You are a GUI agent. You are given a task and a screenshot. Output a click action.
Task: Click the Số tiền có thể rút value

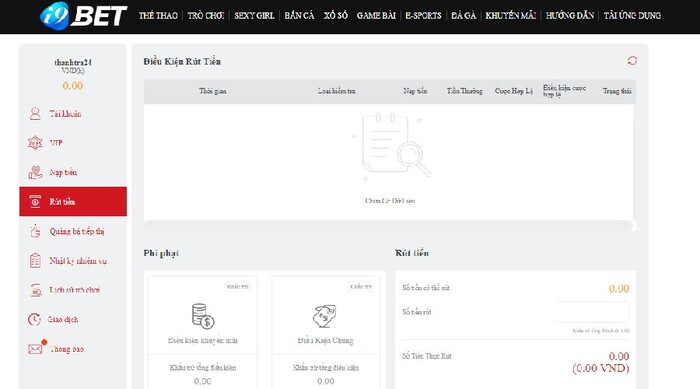pyautogui.click(x=619, y=289)
